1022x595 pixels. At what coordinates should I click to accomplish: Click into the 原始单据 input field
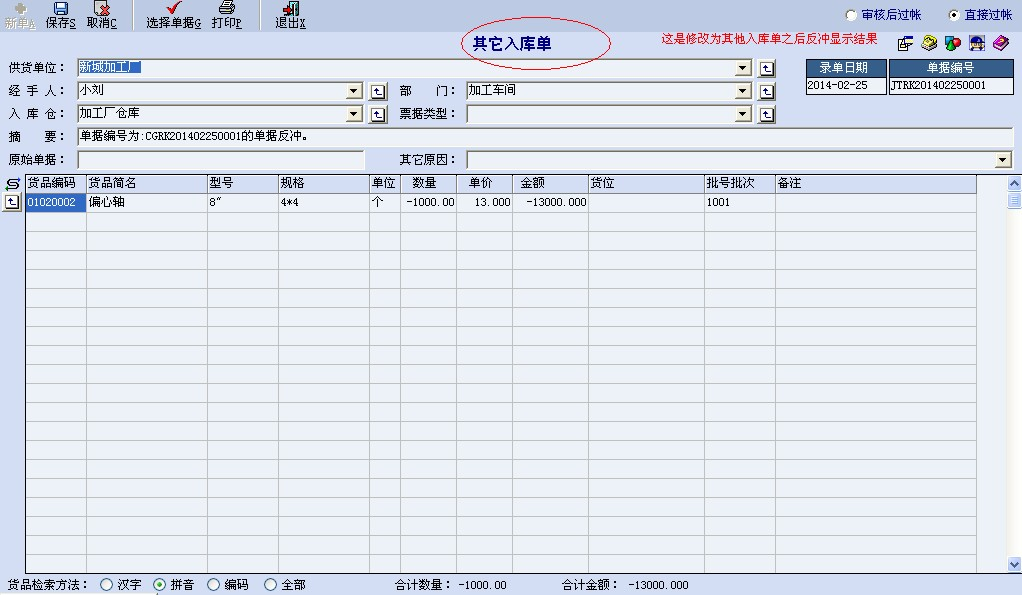click(x=220, y=160)
